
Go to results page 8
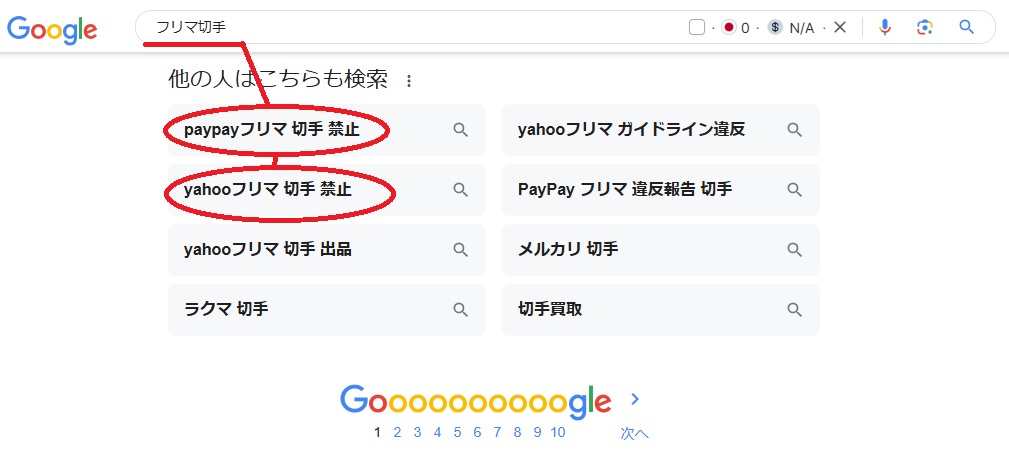(517, 432)
